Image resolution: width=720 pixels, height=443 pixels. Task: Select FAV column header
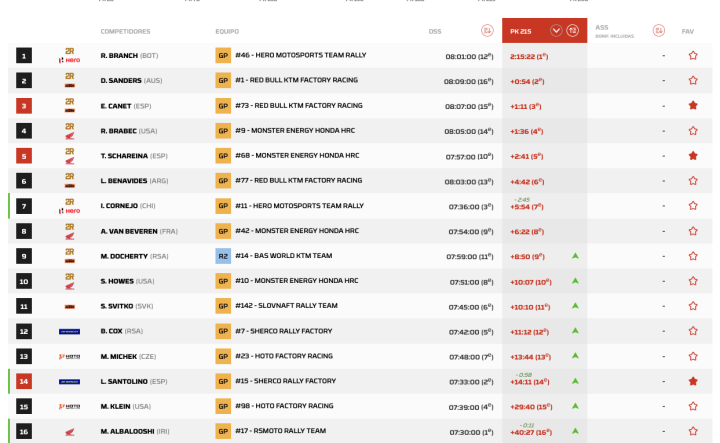click(687, 32)
